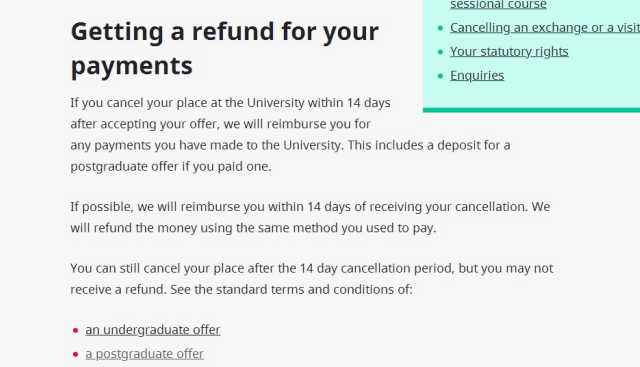
Task: Click the dark green bar under contents panel
Action: pyautogui.click(x=531, y=110)
